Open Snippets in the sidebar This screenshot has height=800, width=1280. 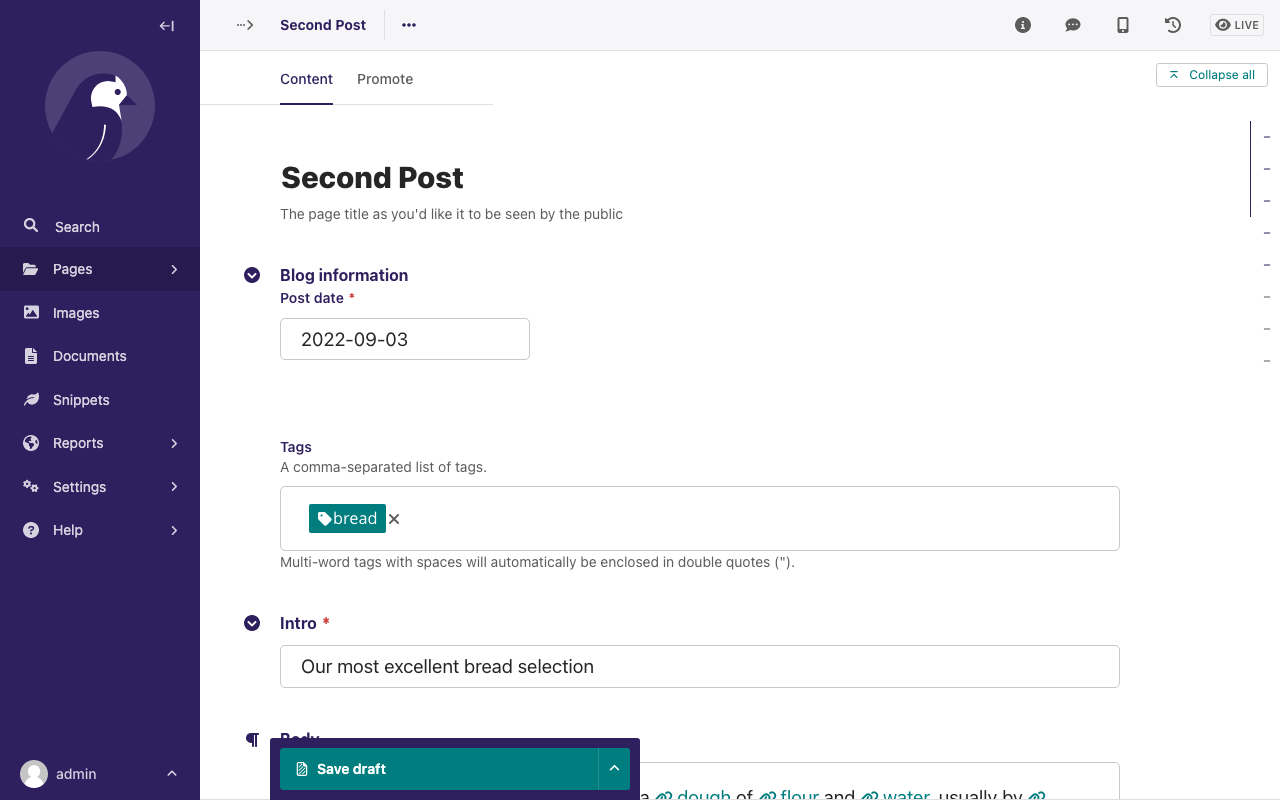(100, 400)
